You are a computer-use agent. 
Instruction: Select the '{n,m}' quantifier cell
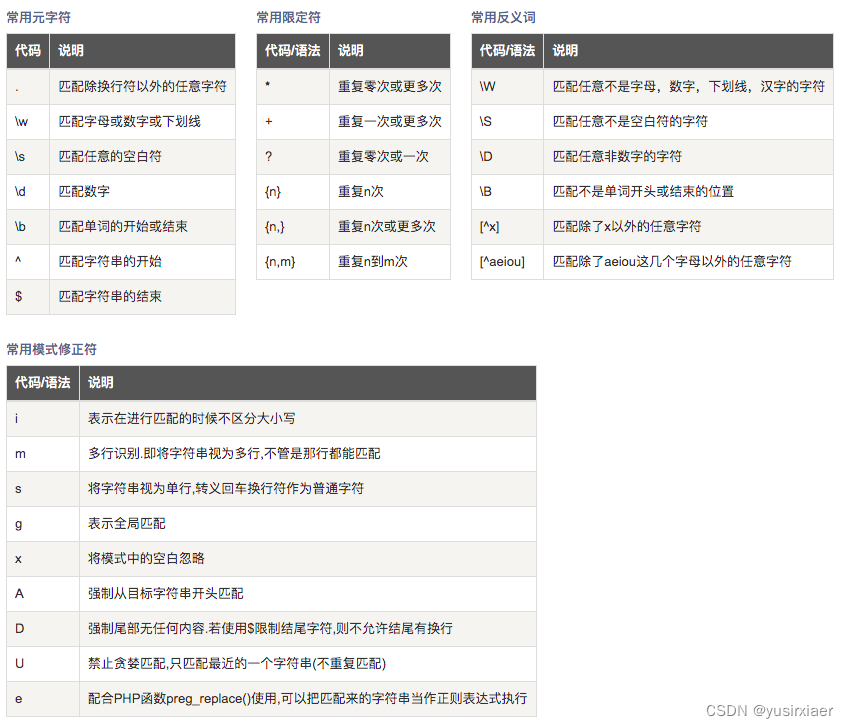[x=293, y=262]
